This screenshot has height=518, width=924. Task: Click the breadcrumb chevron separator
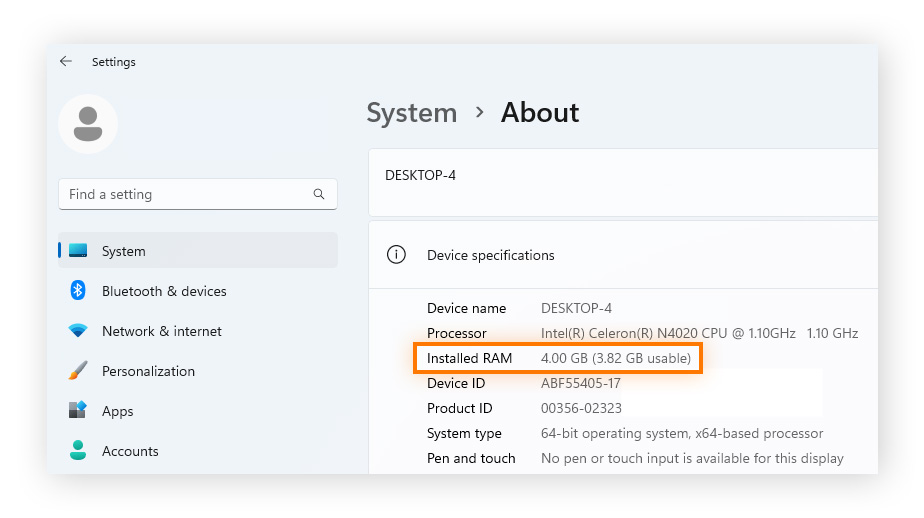pyautogui.click(x=480, y=112)
